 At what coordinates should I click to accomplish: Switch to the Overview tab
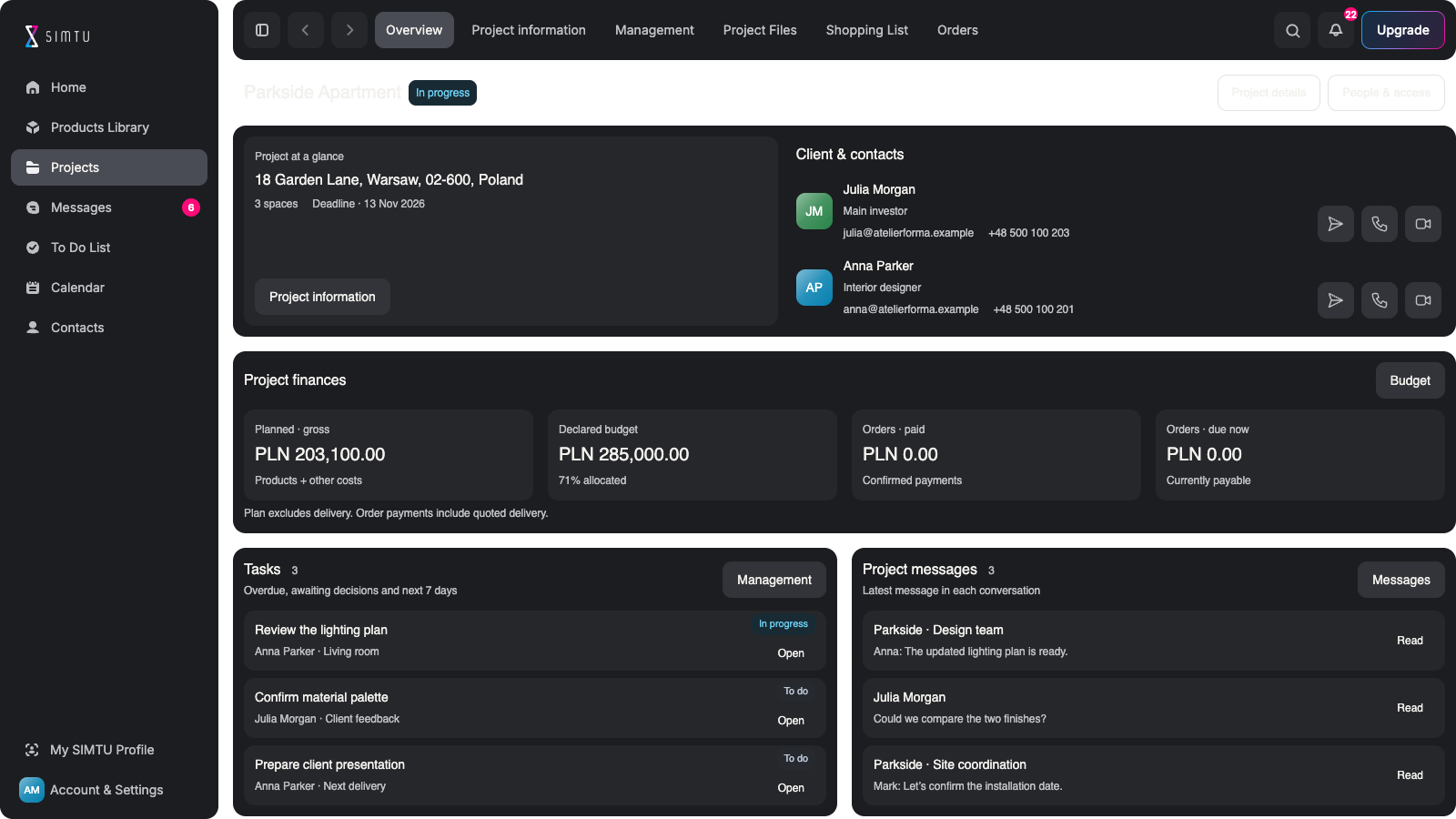[414, 30]
